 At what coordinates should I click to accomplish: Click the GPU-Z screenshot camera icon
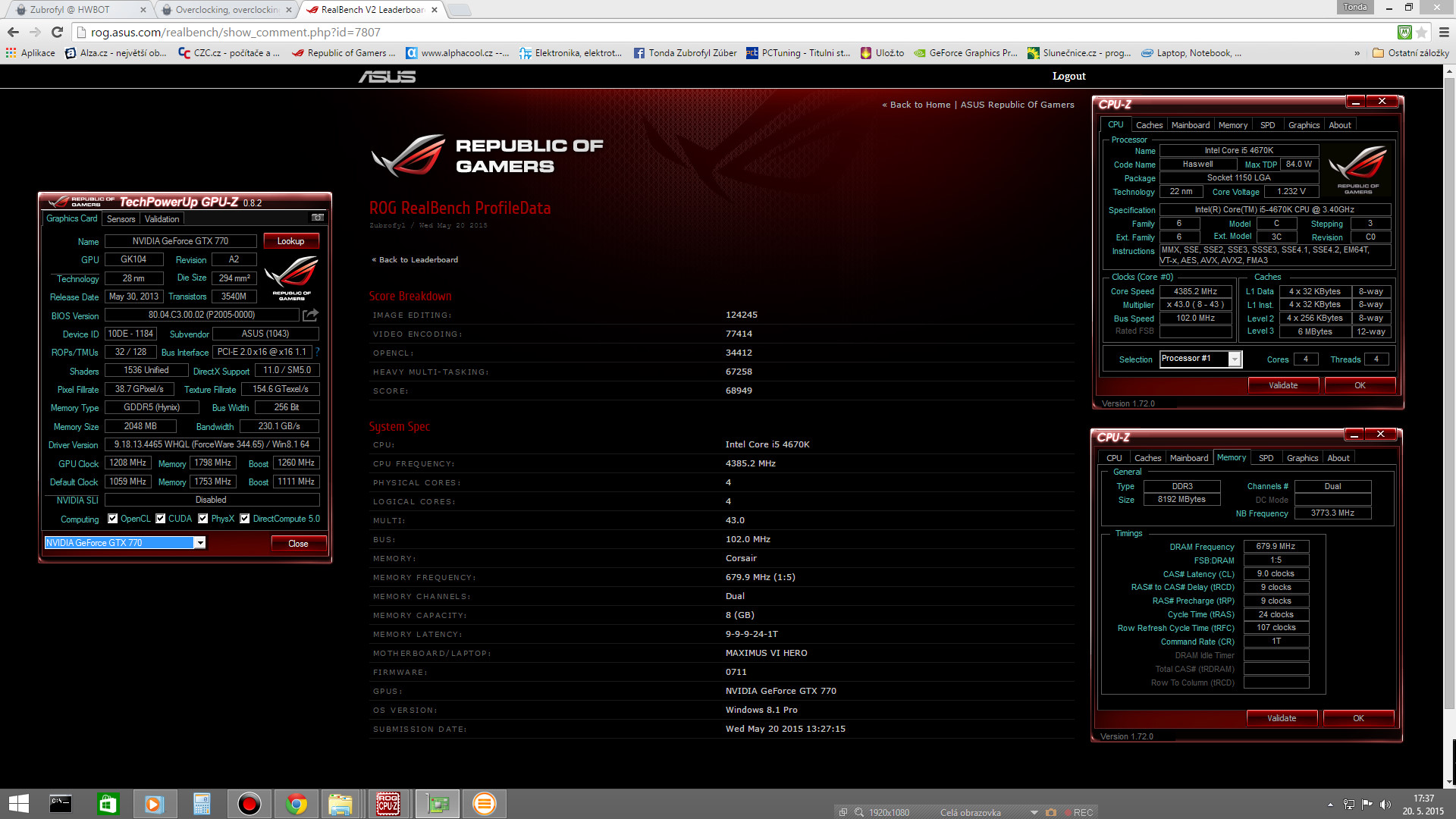click(x=318, y=218)
